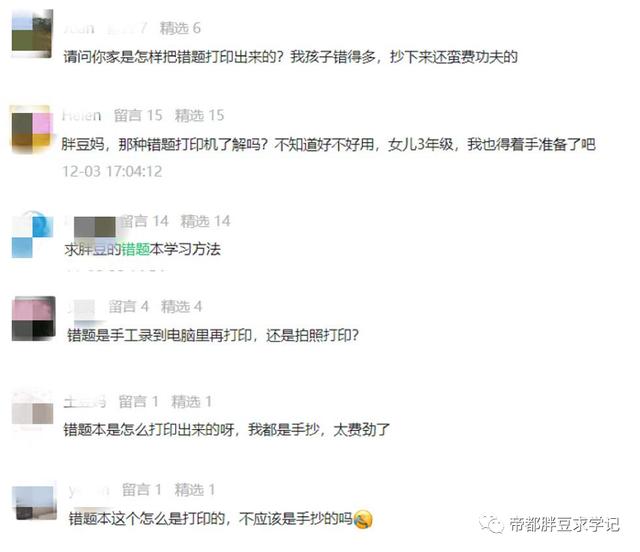
Task: Click the 帝都胖豆求学记 watermark text
Action: [563, 524]
